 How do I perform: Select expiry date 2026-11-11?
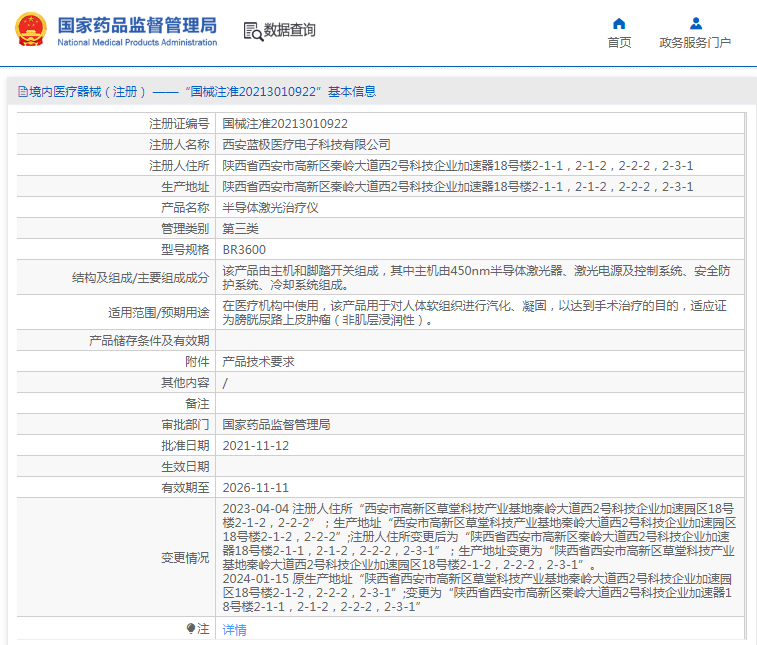[255, 488]
